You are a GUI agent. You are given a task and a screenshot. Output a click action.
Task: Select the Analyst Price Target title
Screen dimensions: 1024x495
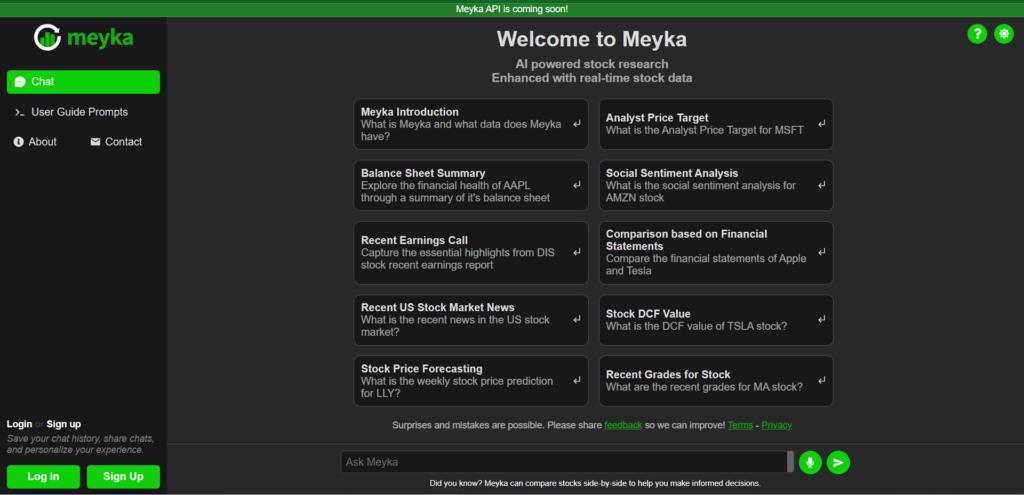pyautogui.click(x=657, y=118)
